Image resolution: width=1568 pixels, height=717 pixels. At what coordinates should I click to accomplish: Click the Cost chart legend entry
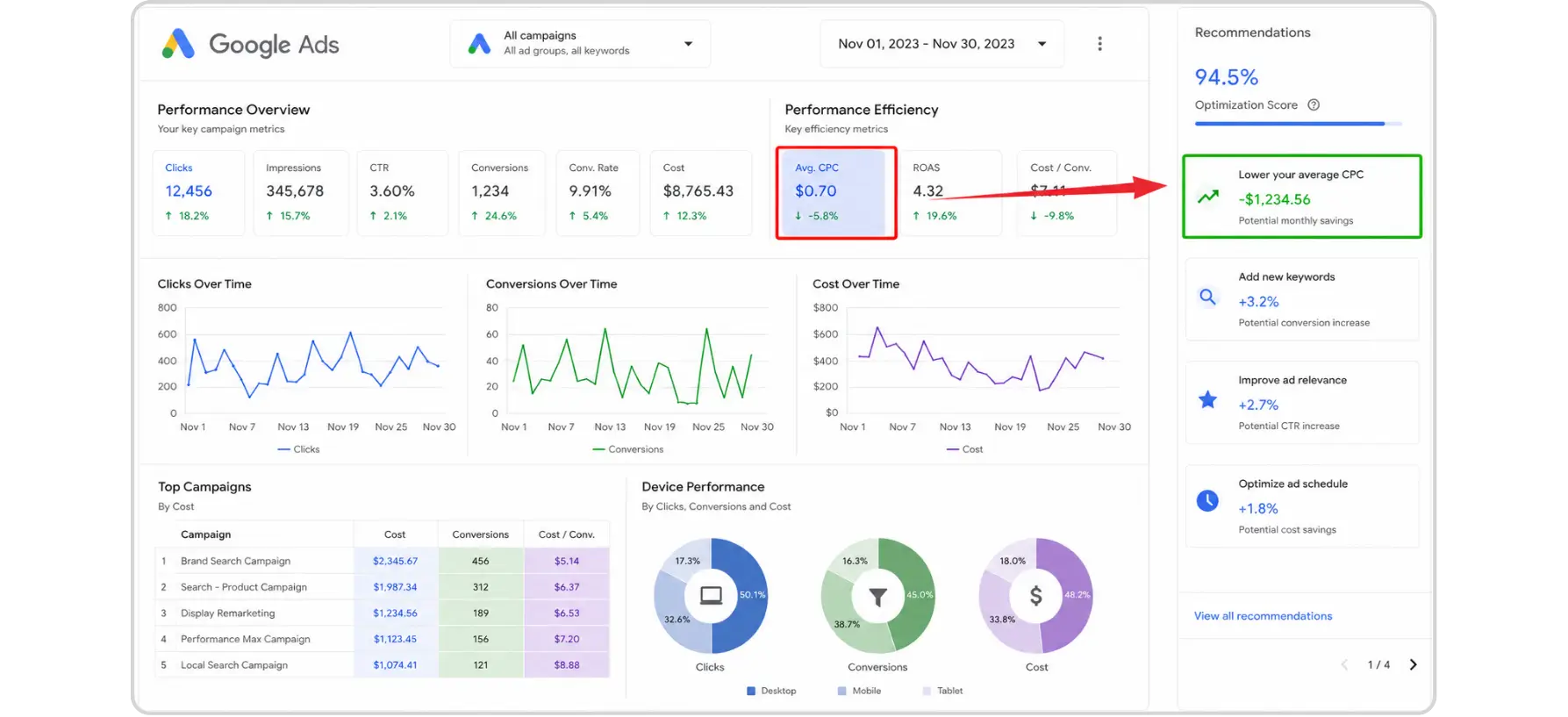click(964, 449)
